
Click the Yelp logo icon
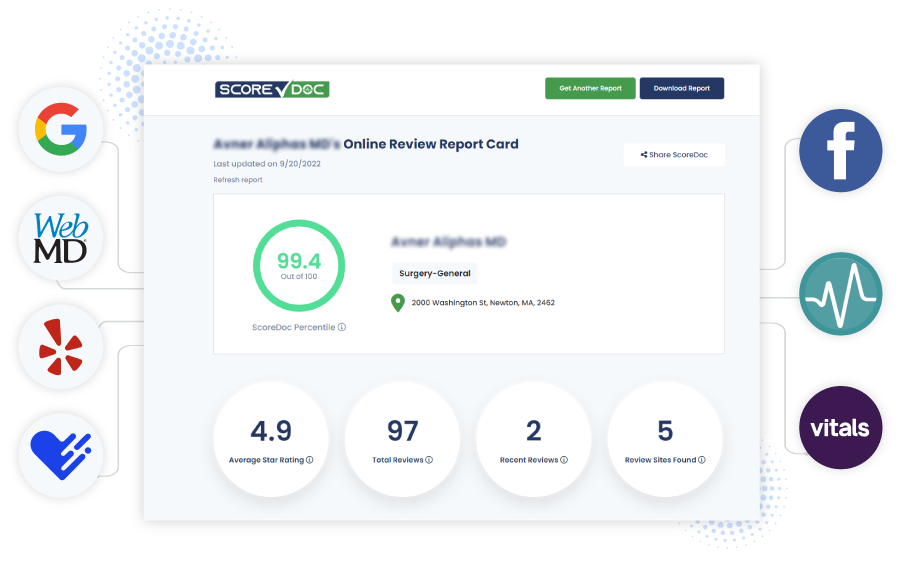(61, 347)
